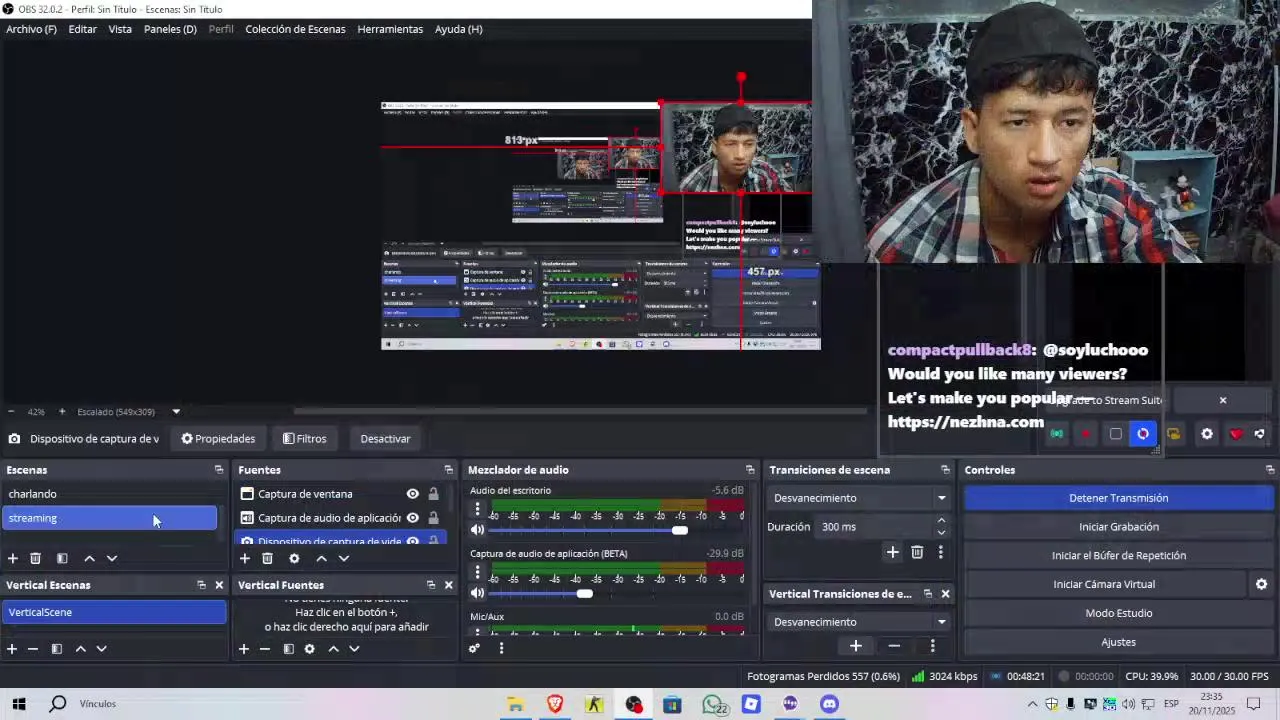This screenshot has width=1280, height=720.
Task: Undock the Mezclador de audio panel
Action: pos(750,470)
